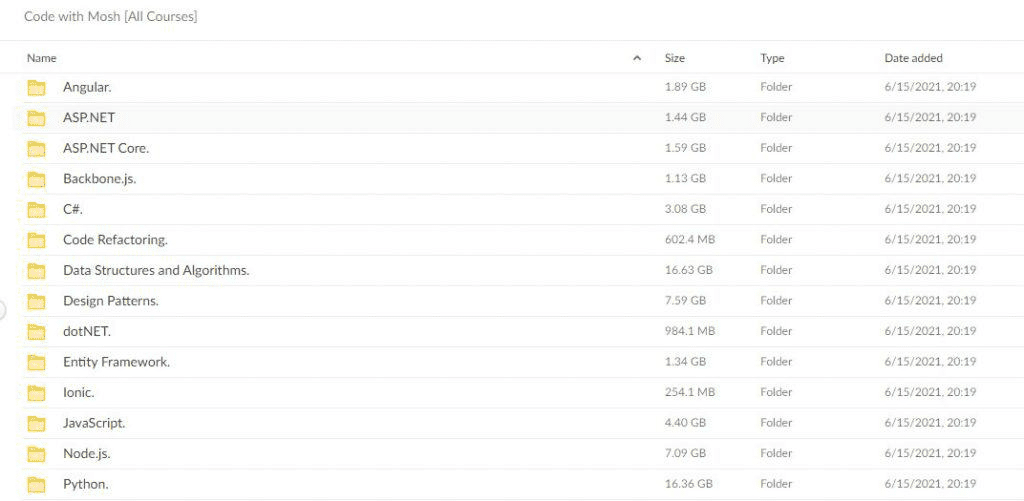Screen dimensions: 1024x501
Task: Click the Python folder icon
Action: [x=37, y=485]
